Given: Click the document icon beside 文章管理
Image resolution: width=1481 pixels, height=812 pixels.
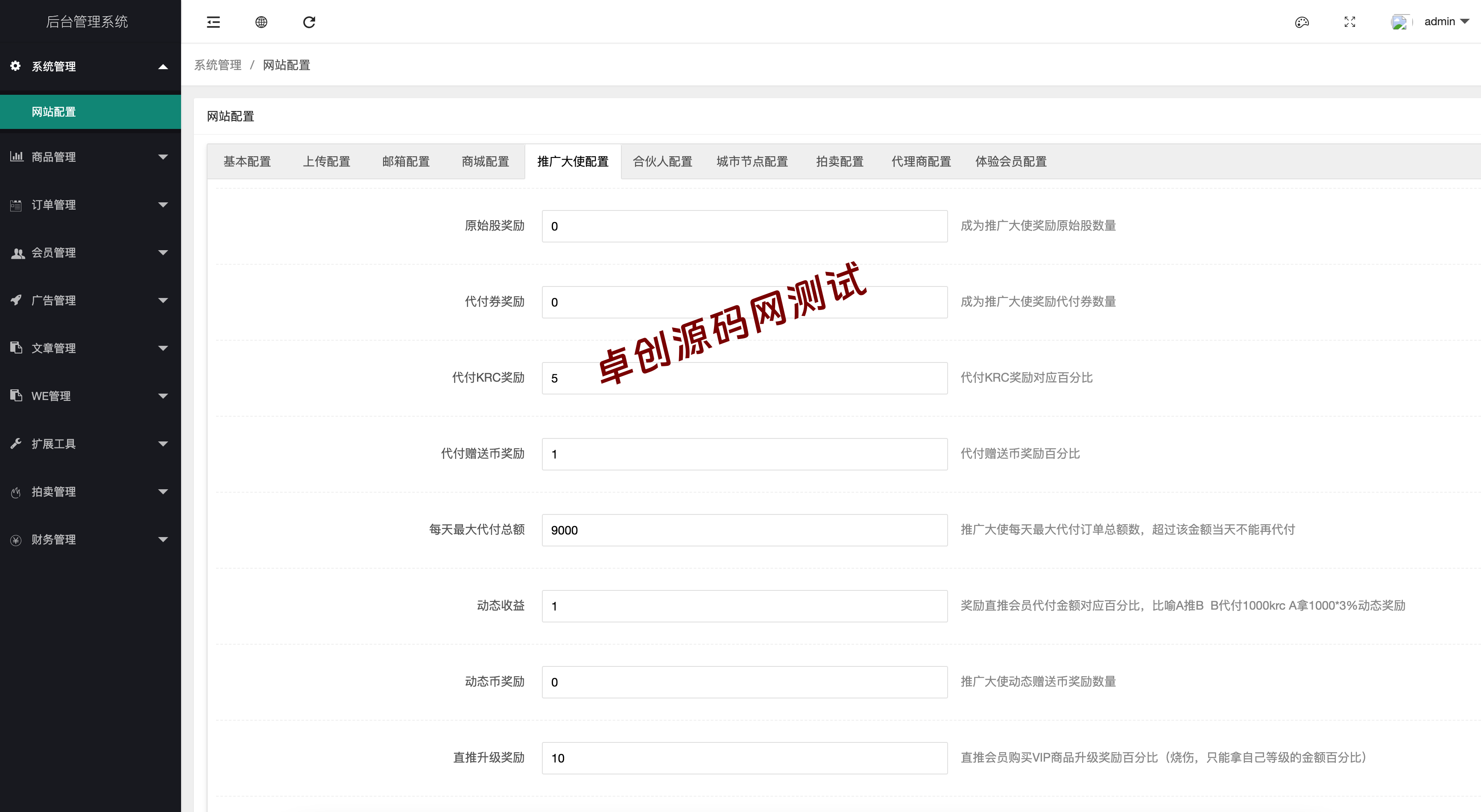Looking at the screenshot, I should 16,347.
